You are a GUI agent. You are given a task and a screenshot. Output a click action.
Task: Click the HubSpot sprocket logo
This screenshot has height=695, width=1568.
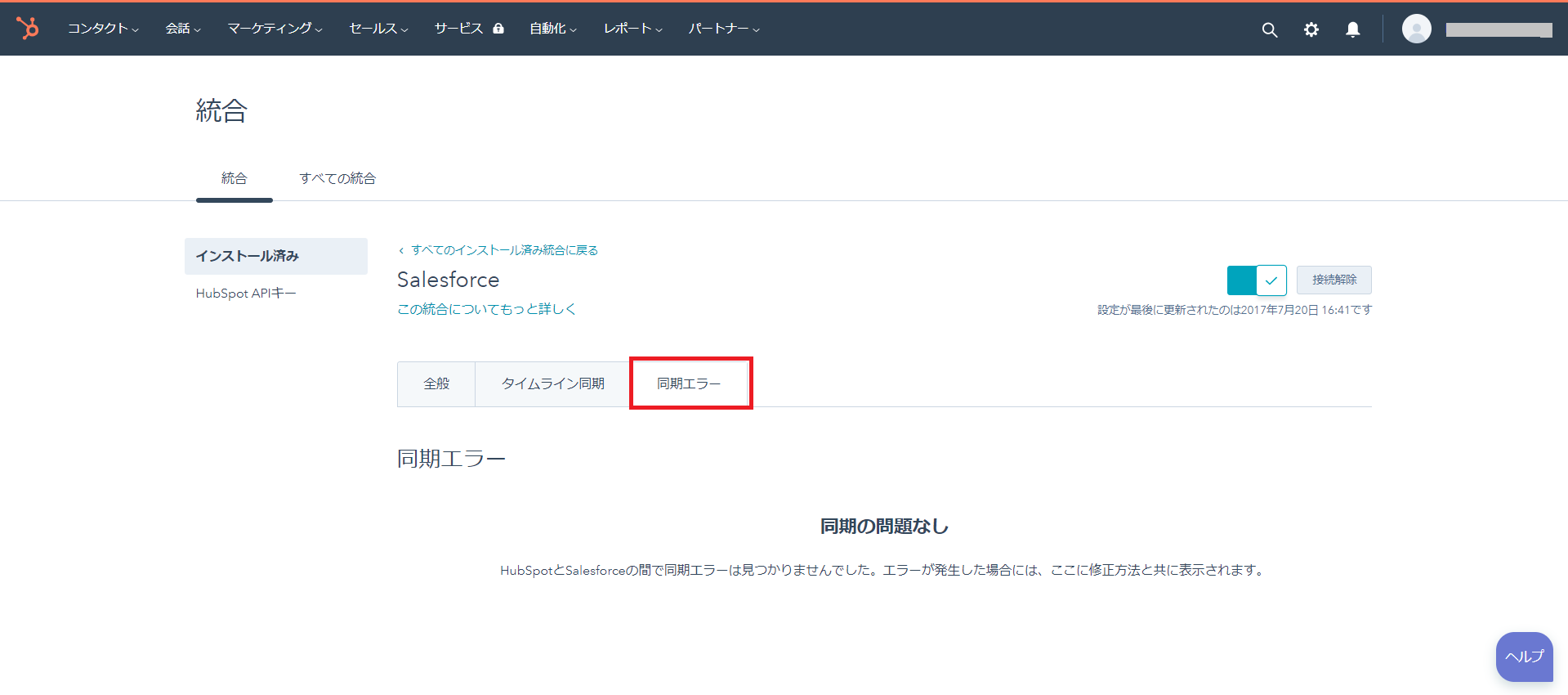28,29
